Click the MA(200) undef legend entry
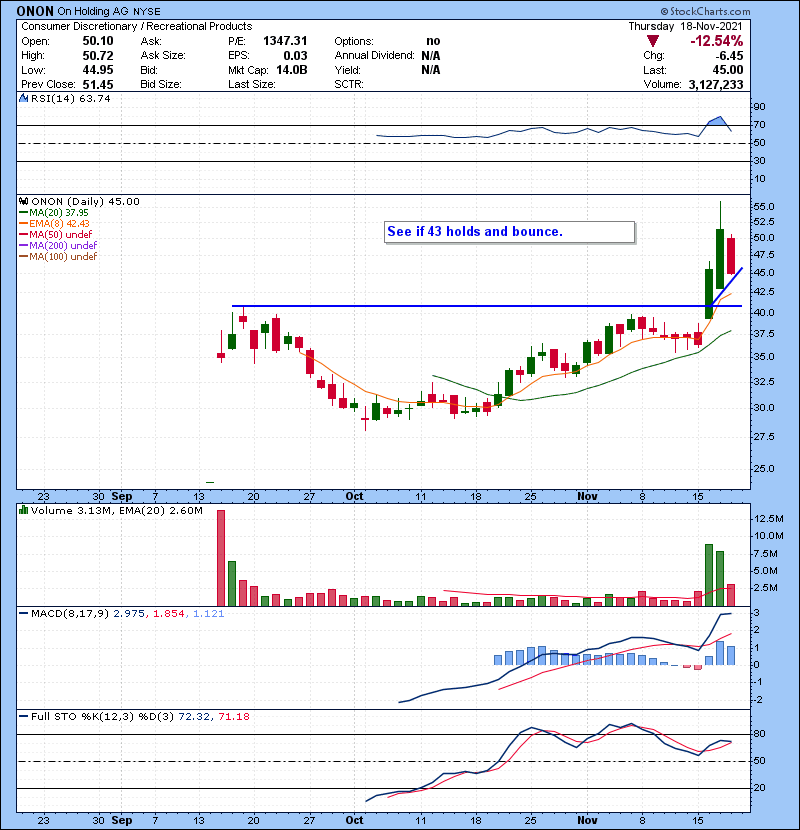800x830 pixels. coord(63,246)
